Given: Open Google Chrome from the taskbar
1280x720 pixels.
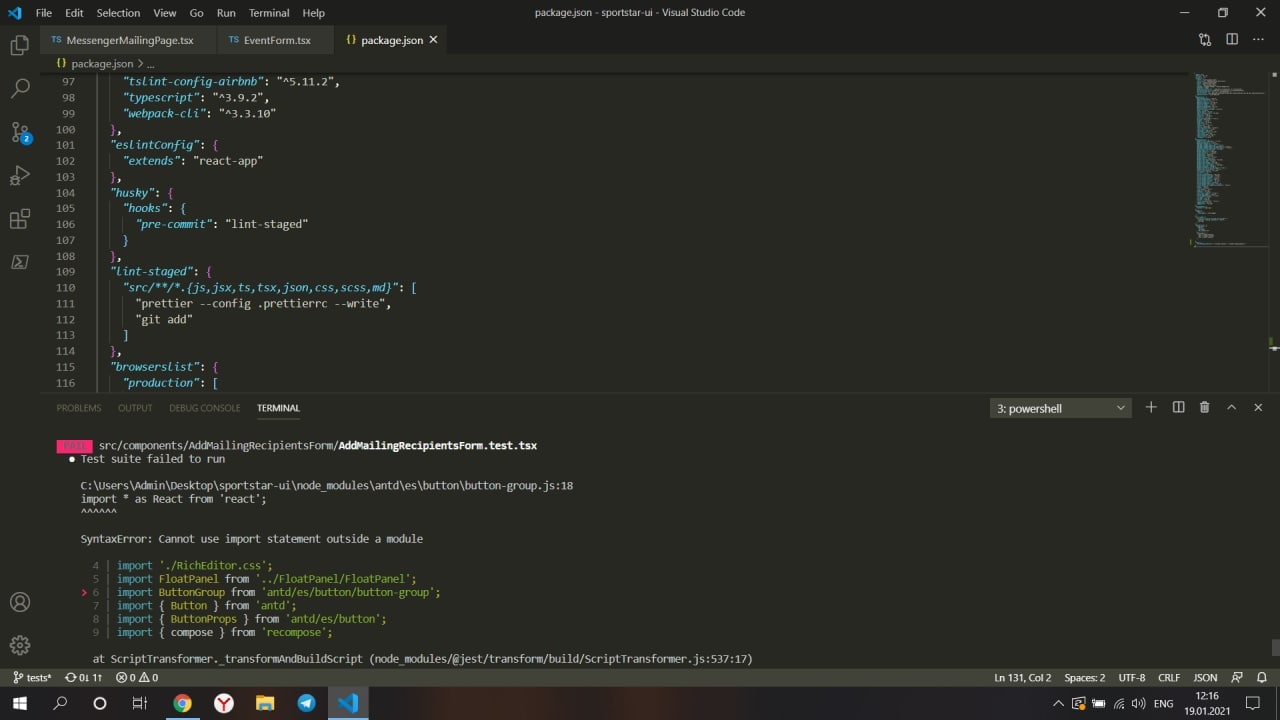Looking at the screenshot, I should (182, 703).
